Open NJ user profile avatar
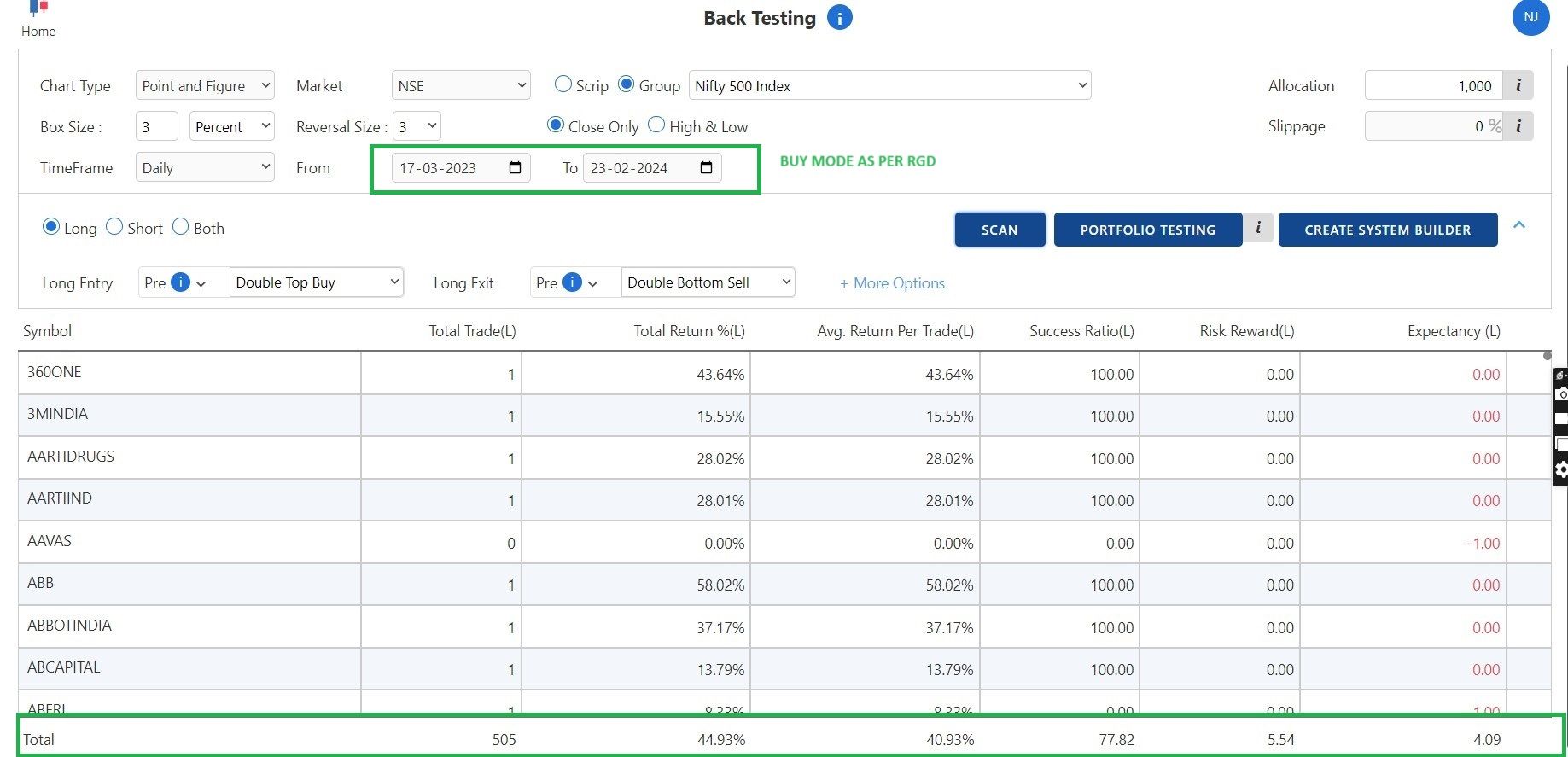The image size is (1568, 757). (x=1530, y=17)
